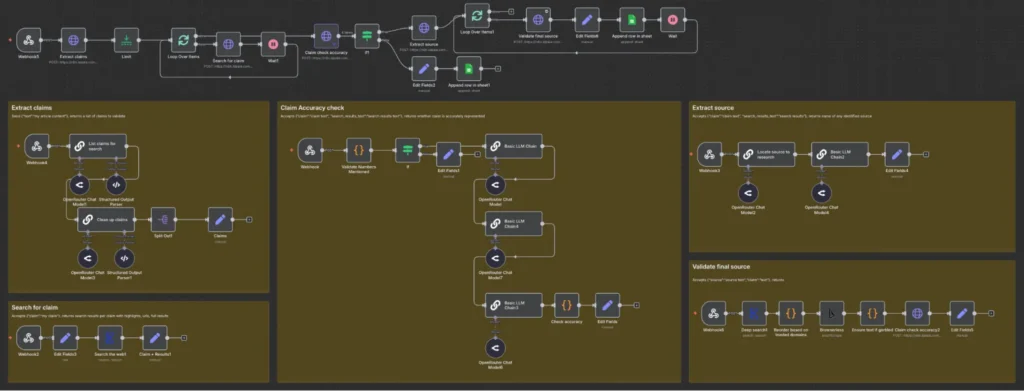Open the Claim + Results1 node

[x=155, y=338]
